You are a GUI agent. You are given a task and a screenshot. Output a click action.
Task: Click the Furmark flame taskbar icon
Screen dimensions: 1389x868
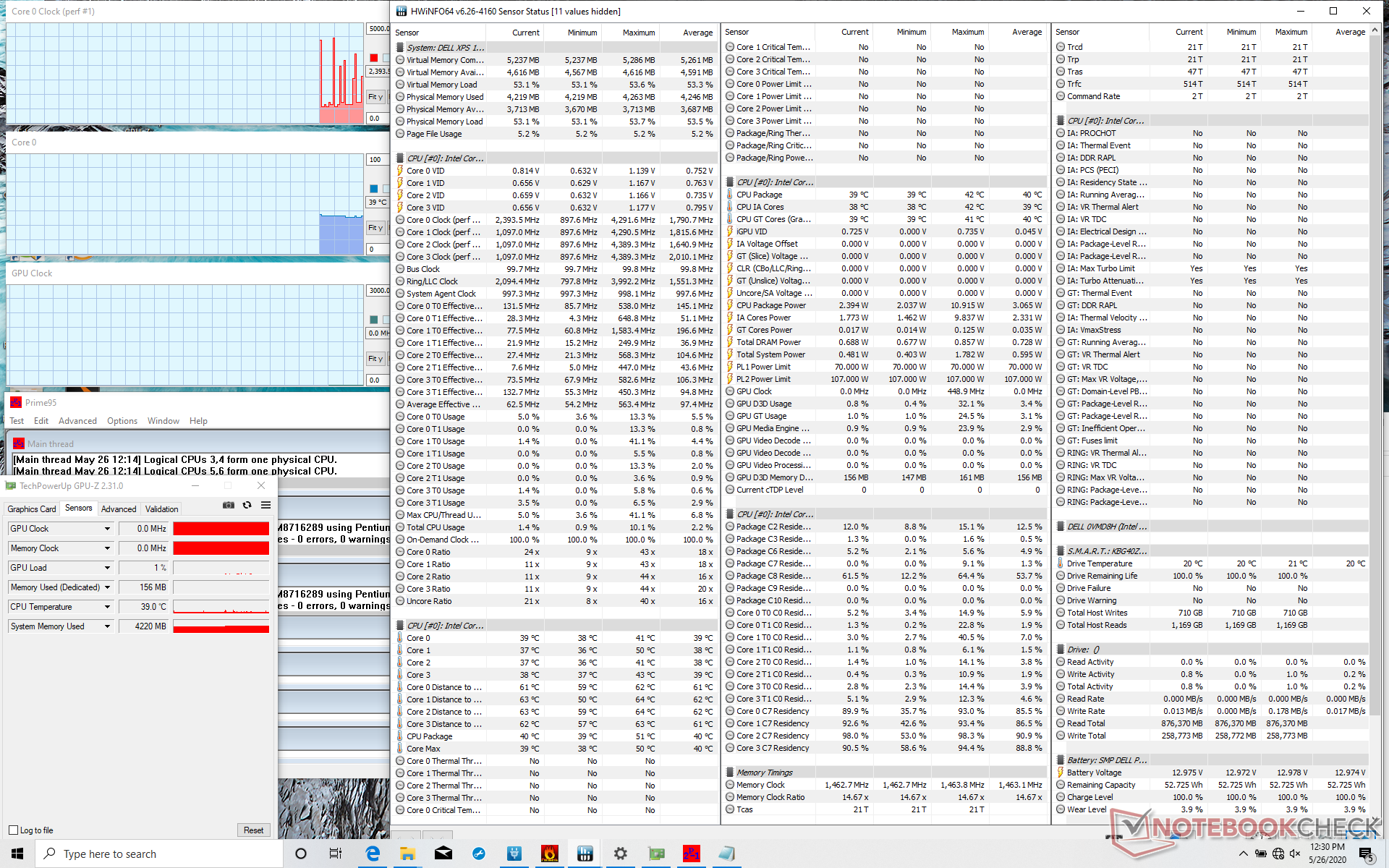point(549,854)
